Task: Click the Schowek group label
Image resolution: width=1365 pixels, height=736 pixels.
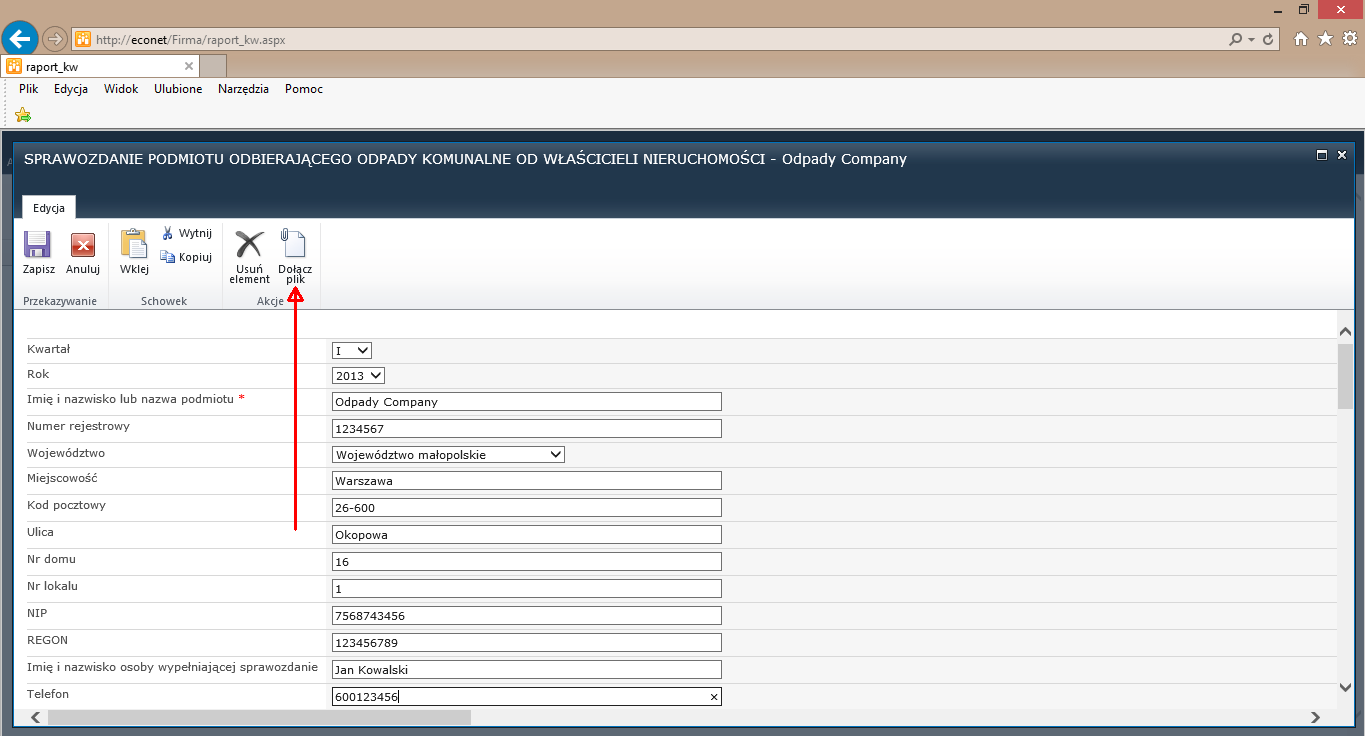Action: click(164, 301)
